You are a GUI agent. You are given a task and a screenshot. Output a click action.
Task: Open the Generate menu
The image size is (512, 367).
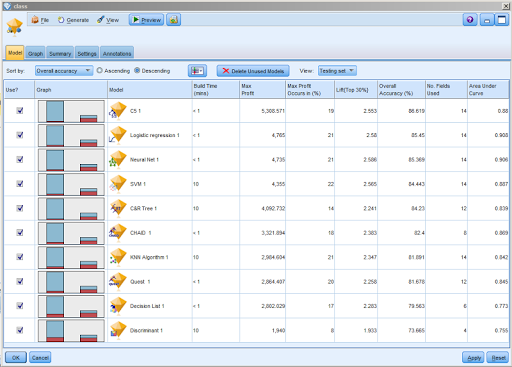point(73,20)
